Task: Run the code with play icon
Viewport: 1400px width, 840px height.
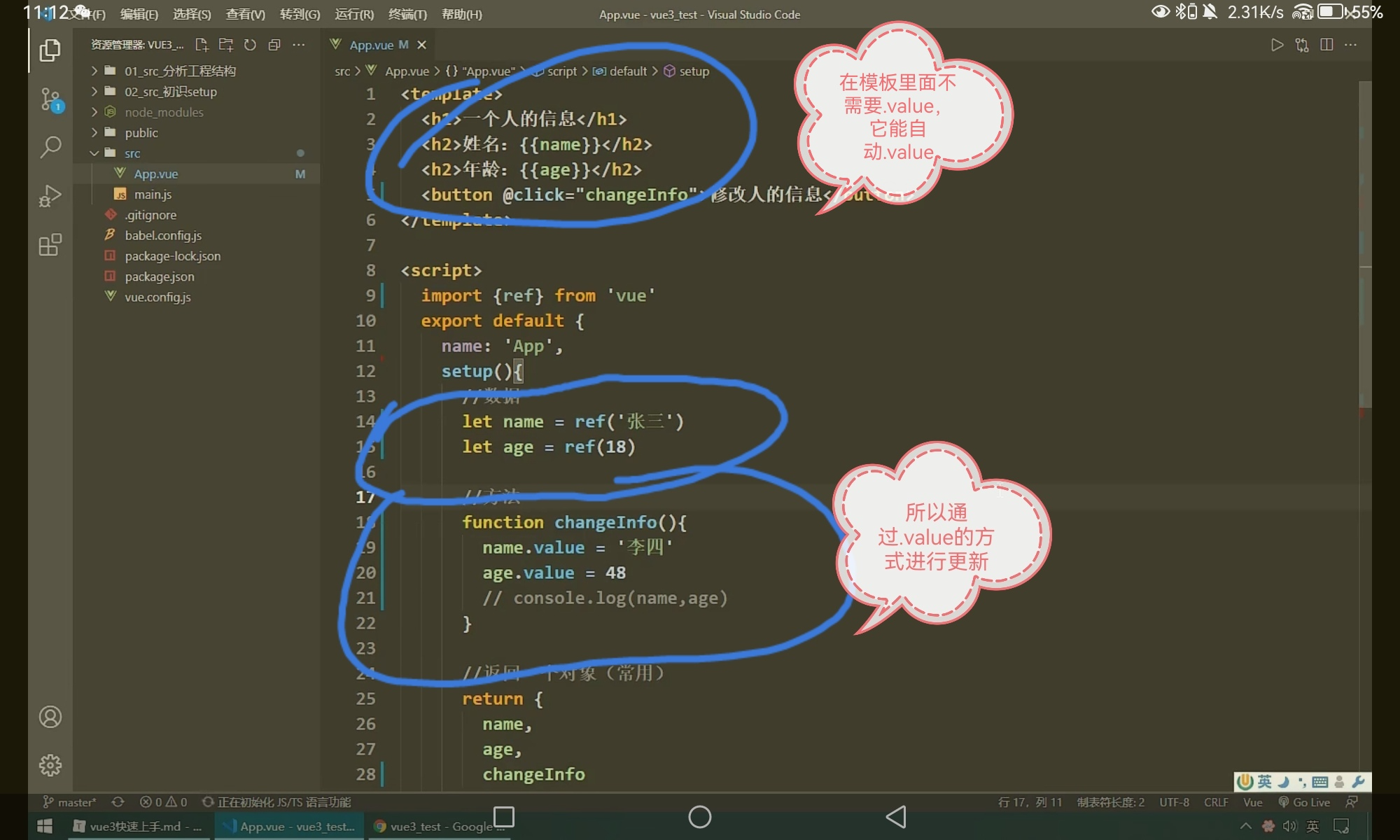Action: click(1277, 45)
